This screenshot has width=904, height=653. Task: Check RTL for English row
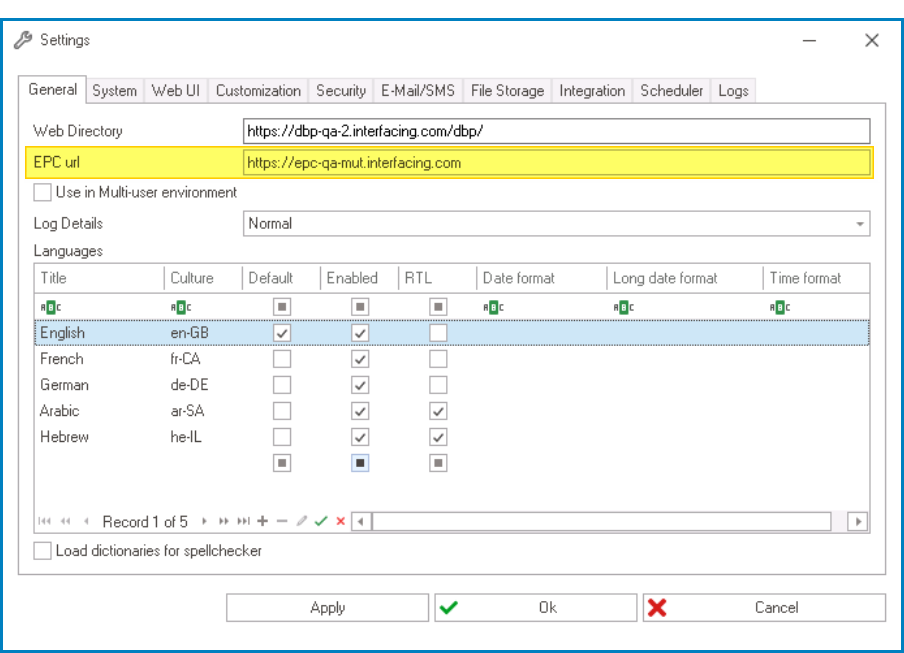pos(438,333)
